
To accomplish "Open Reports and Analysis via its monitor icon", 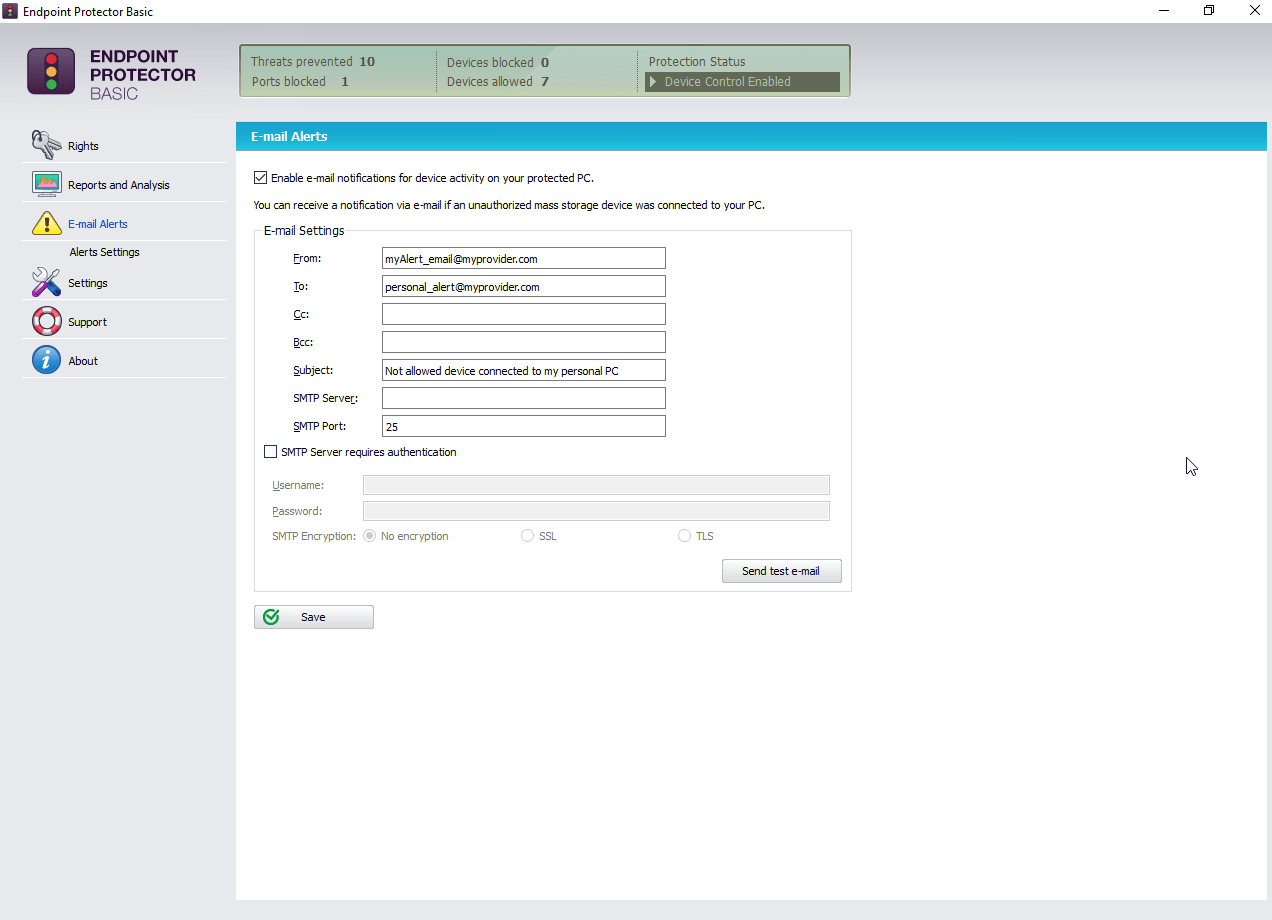I will (x=44, y=183).
